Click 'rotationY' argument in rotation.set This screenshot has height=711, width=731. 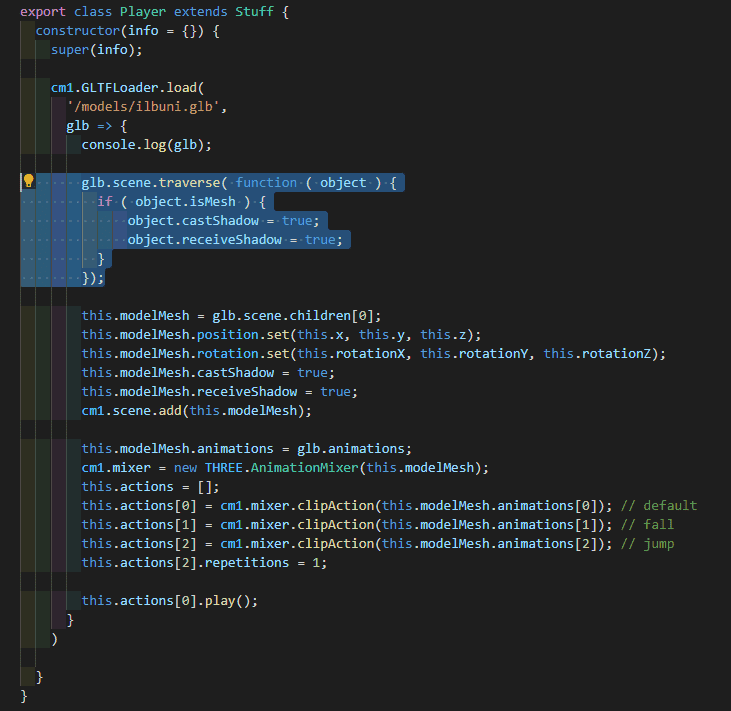493,354
